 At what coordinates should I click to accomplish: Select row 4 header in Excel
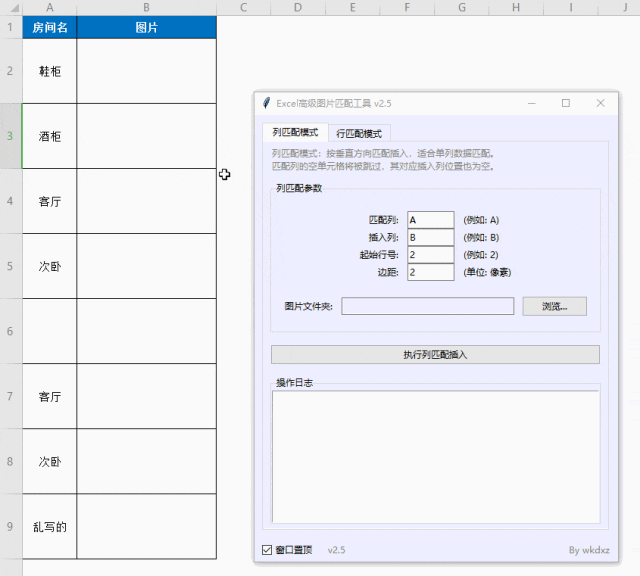point(11,201)
